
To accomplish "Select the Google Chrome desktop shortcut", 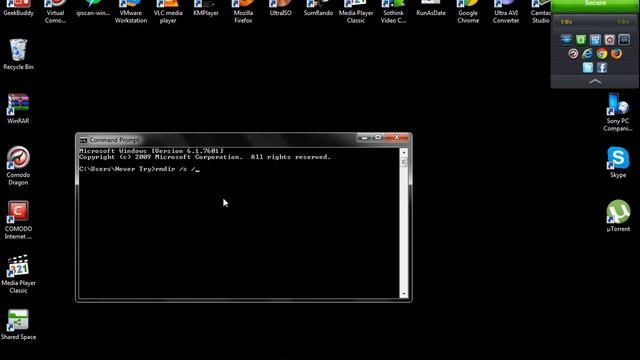I will click(x=468, y=11).
